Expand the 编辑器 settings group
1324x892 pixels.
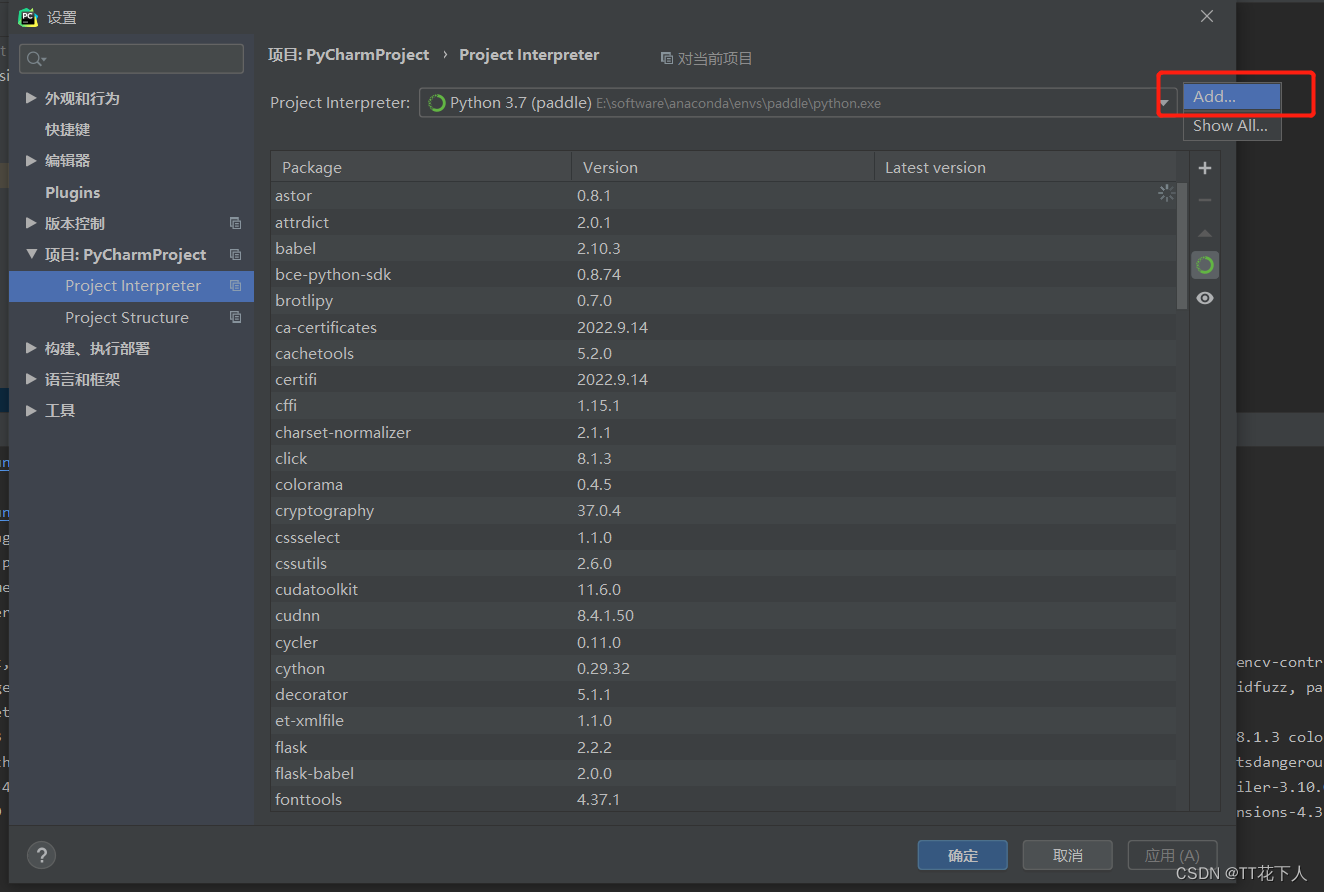click(x=31, y=160)
